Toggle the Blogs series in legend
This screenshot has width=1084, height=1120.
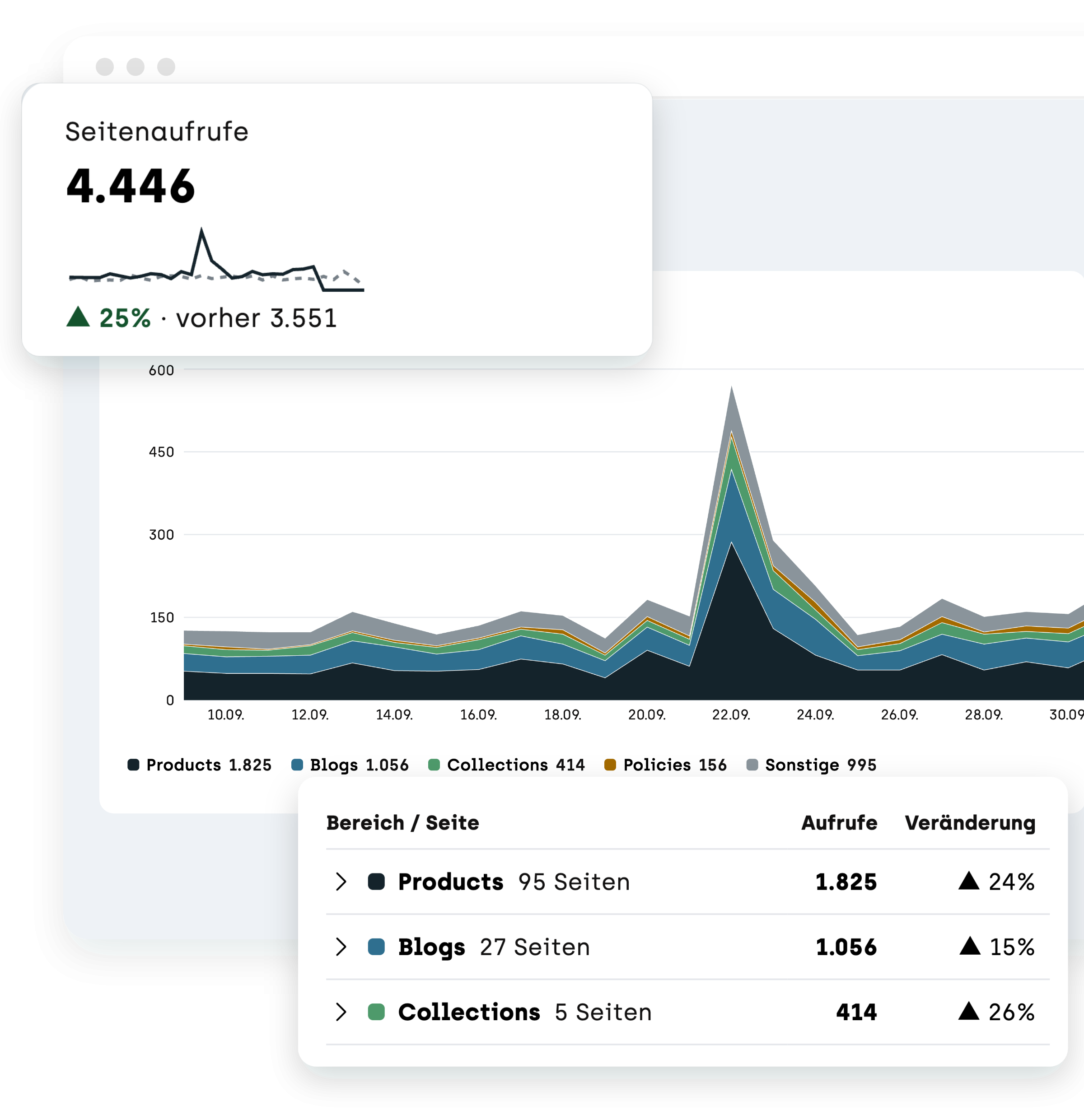pos(350,765)
